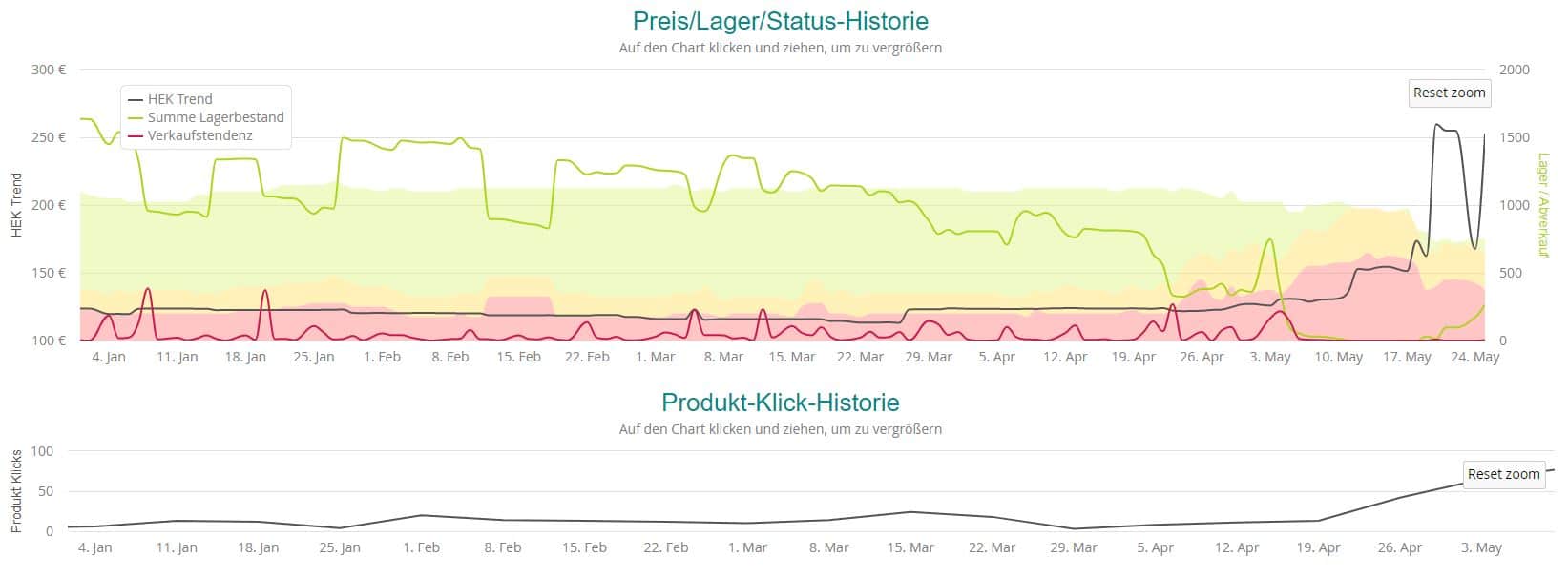Click the vertical Lager / Abverkauf axis title
Image resolution: width=1568 pixels, height=578 pixels.
(1542, 205)
